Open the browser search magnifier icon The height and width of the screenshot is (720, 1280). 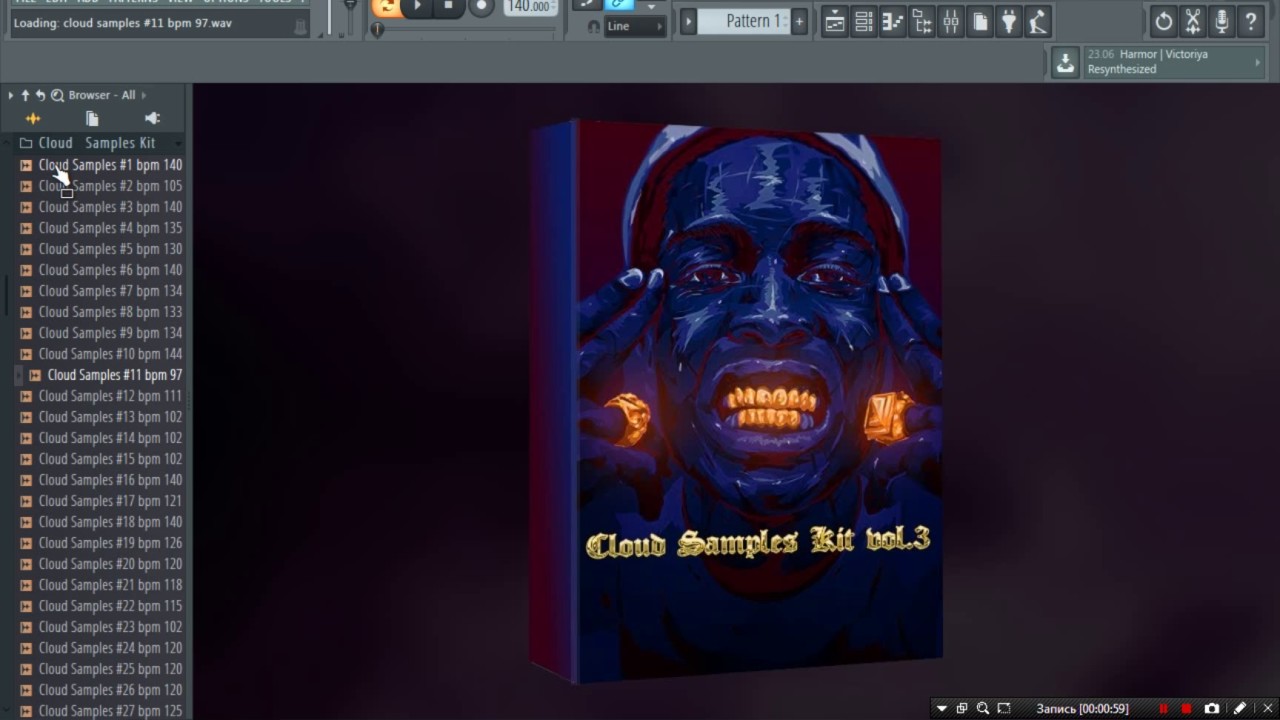click(x=57, y=95)
